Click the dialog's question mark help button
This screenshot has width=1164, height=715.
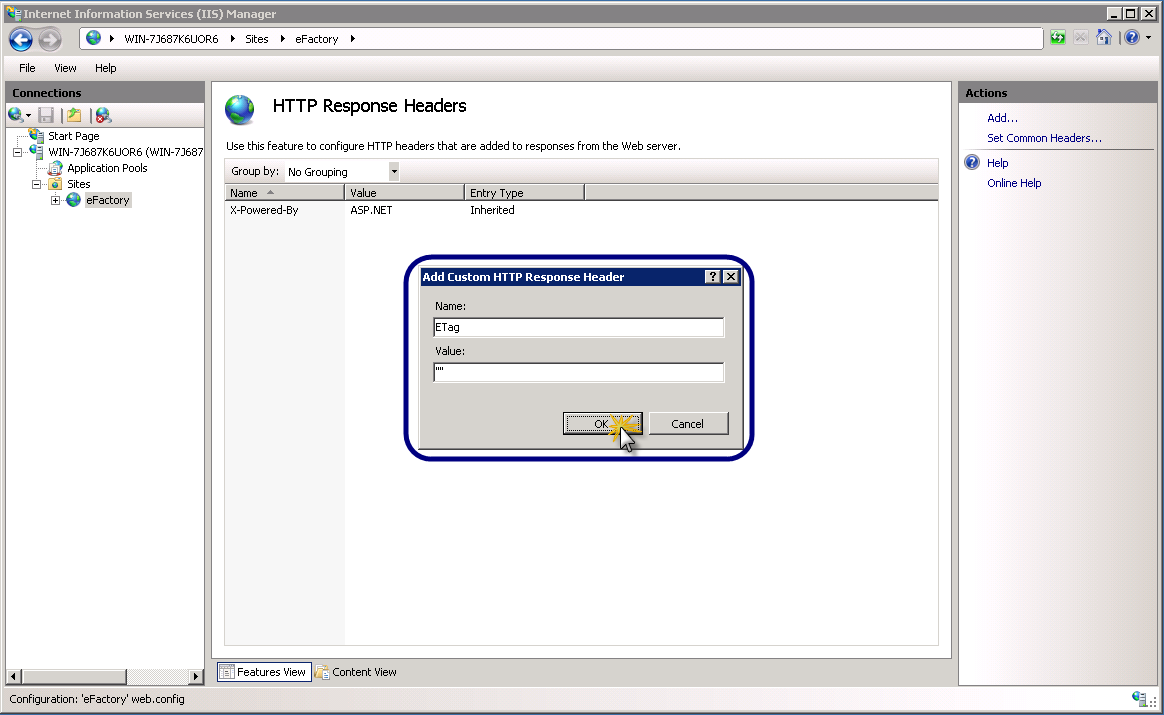pyautogui.click(x=713, y=276)
